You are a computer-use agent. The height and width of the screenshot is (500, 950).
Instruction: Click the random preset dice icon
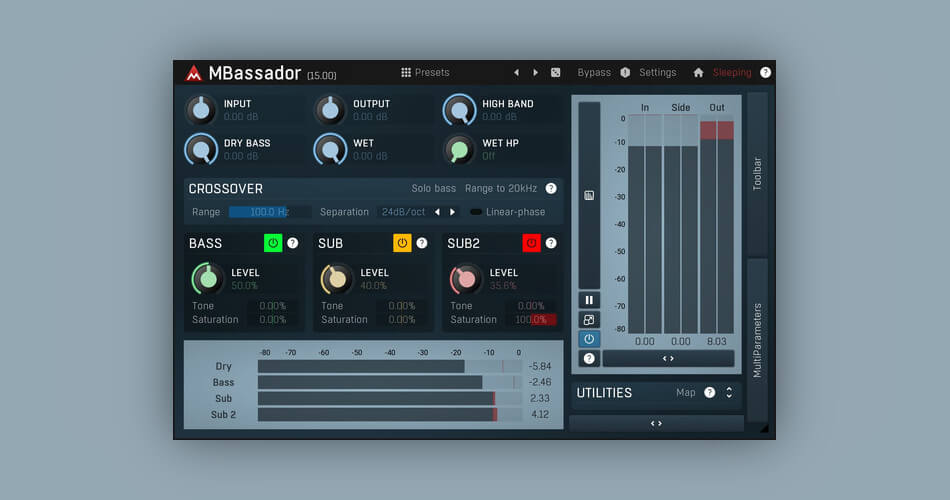click(x=556, y=72)
